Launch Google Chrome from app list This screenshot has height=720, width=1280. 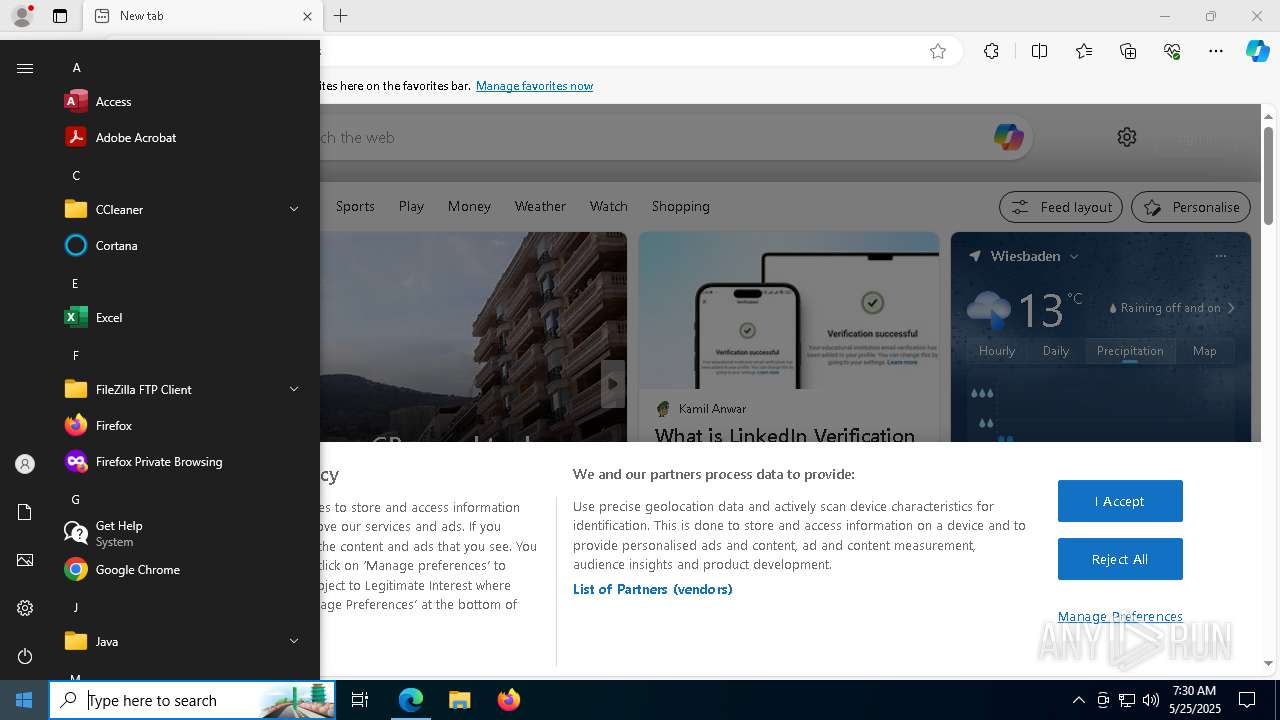(185, 570)
